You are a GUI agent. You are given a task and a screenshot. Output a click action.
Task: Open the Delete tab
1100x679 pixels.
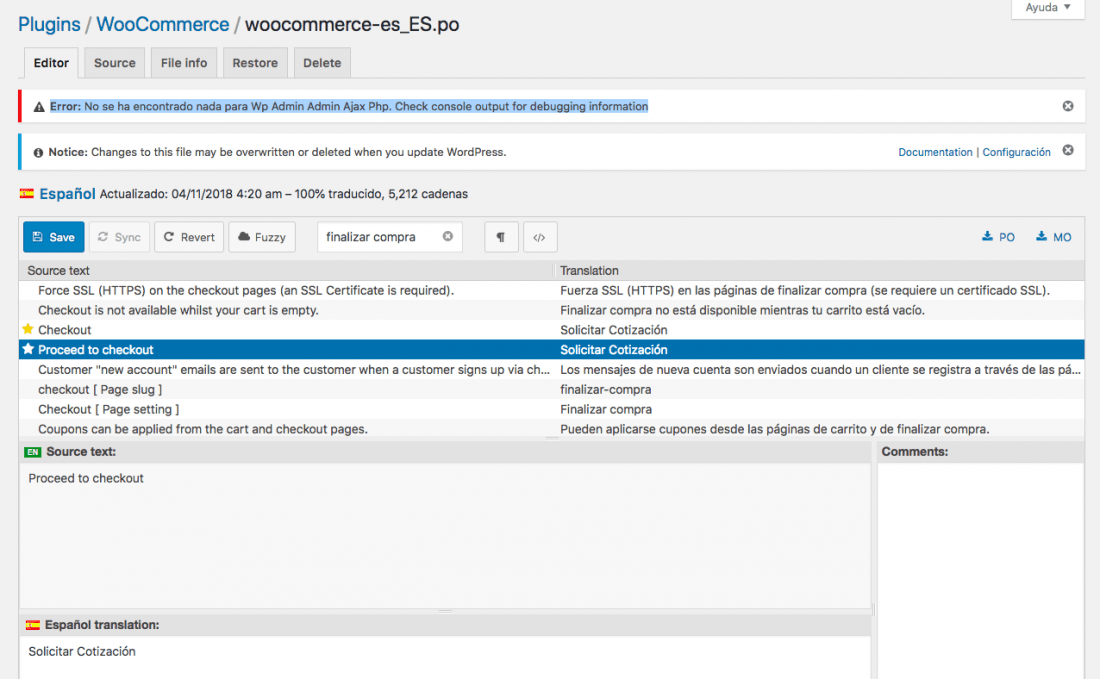[322, 62]
